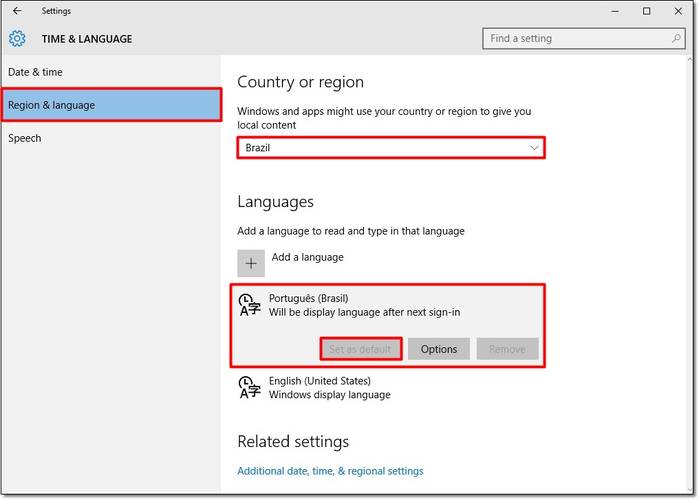Open the Date & time section
699x500 pixels.
click(x=111, y=72)
